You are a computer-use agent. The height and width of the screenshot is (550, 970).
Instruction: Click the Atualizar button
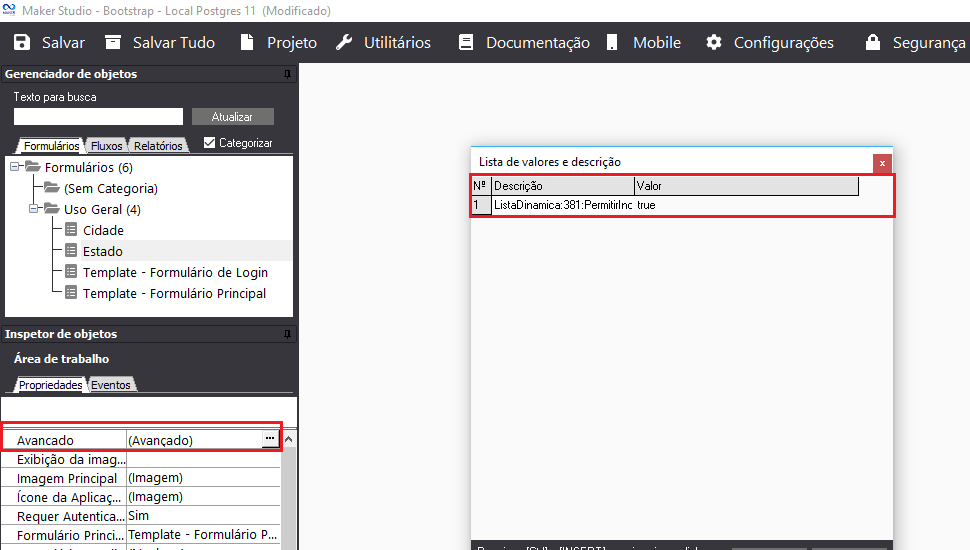232,117
